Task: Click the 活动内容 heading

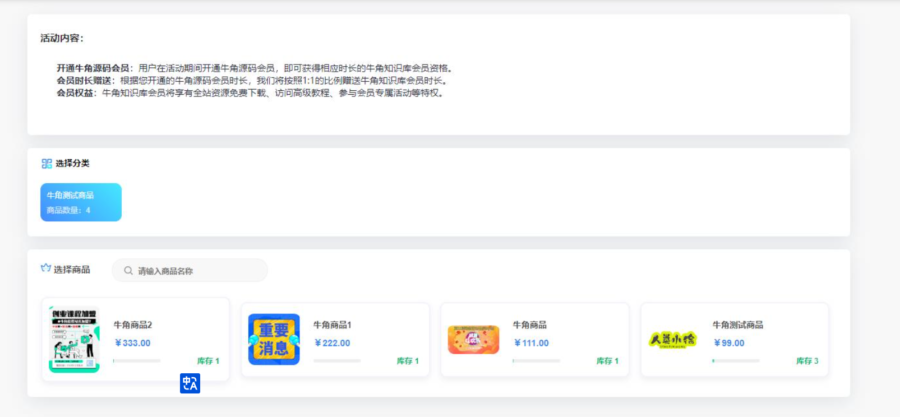Action: tap(63, 38)
